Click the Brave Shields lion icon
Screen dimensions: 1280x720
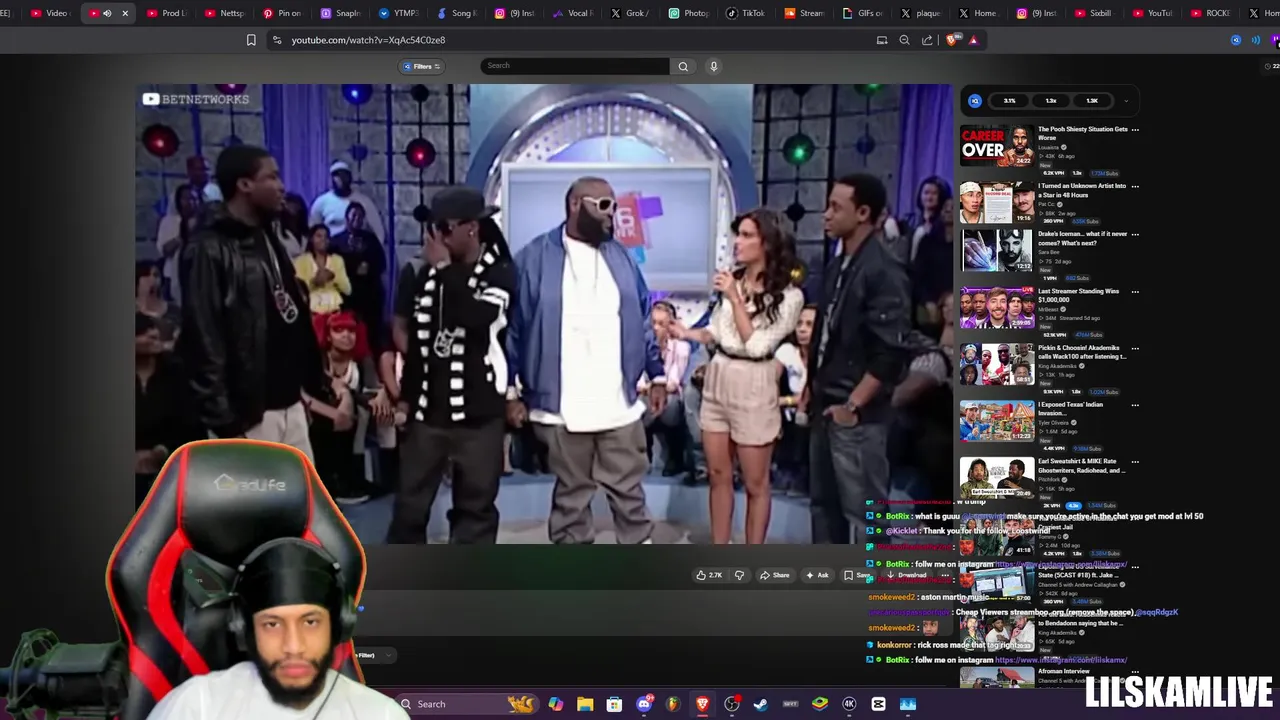click(951, 40)
